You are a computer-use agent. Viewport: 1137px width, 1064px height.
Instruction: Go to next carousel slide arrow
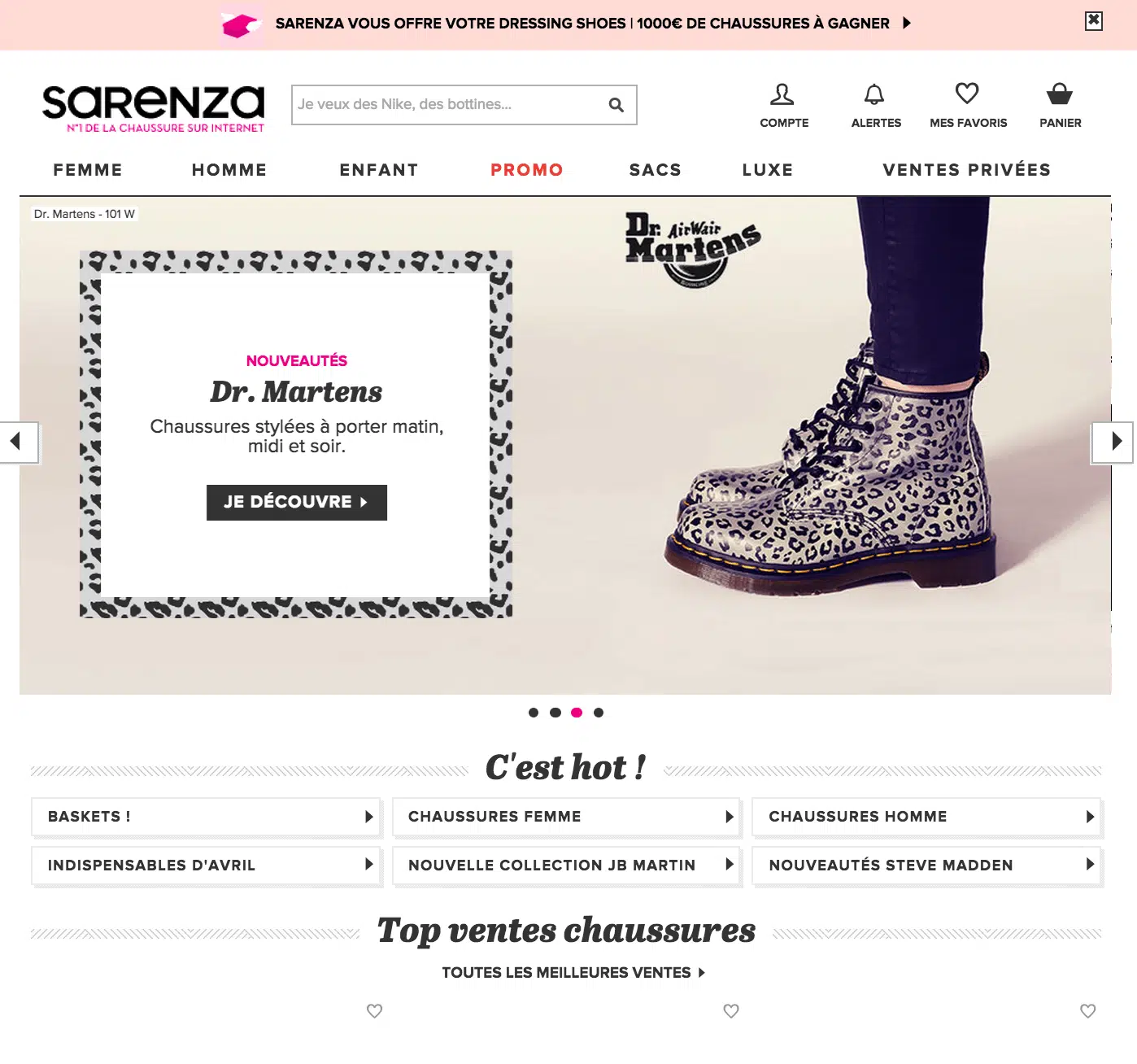click(x=1113, y=442)
